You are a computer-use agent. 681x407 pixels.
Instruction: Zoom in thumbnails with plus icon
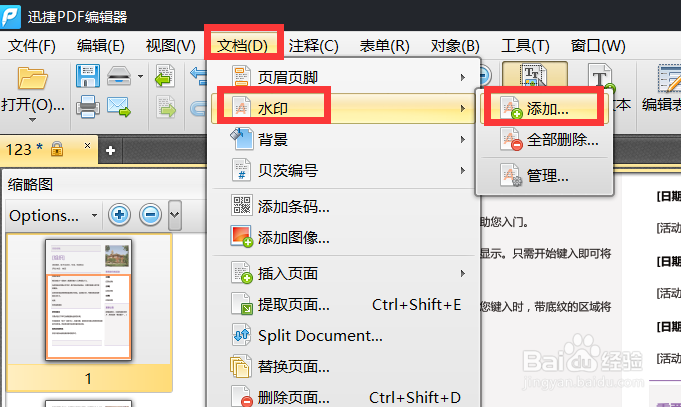pyautogui.click(x=119, y=215)
